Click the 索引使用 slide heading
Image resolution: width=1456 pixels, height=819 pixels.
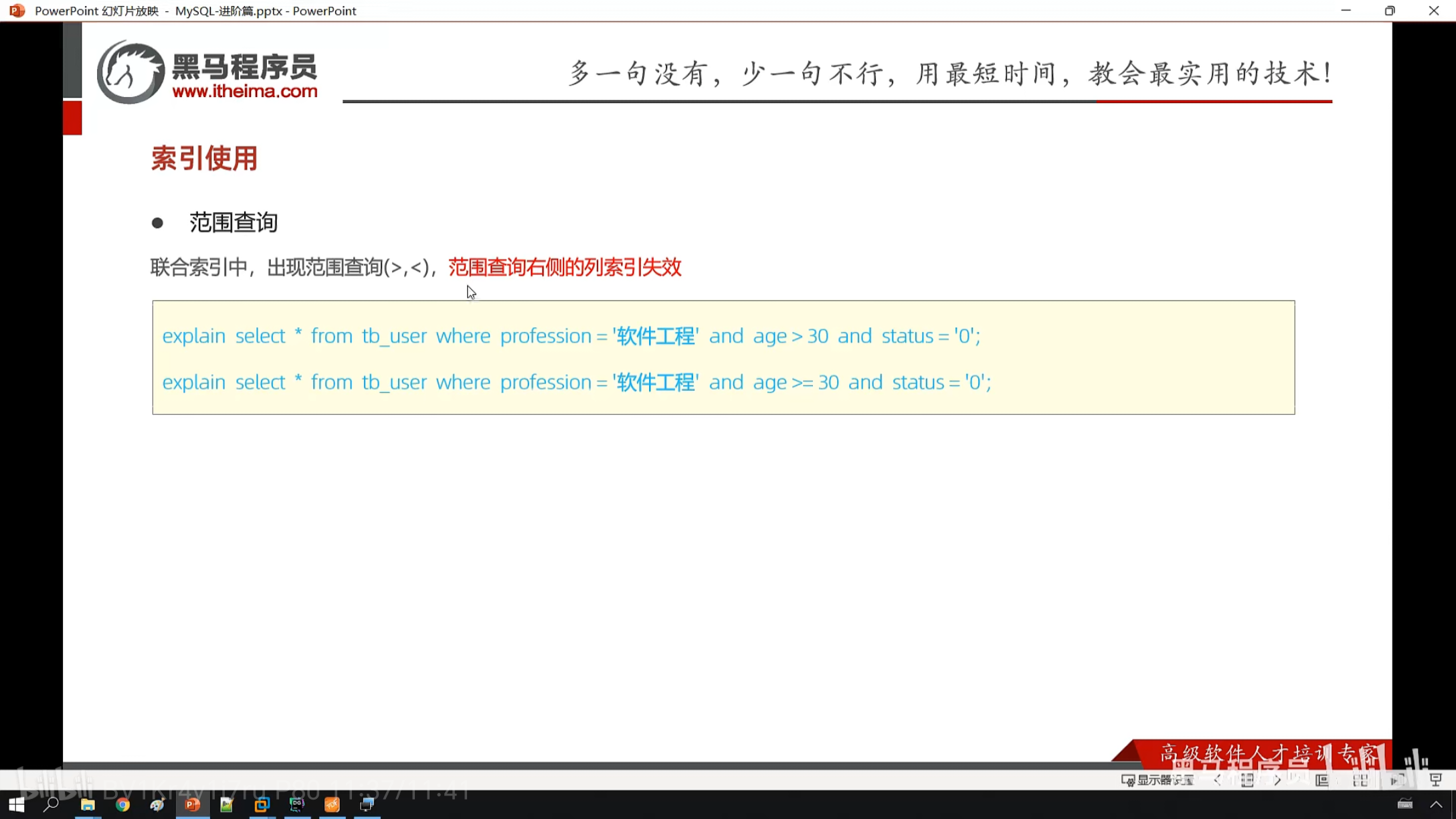tap(204, 159)
